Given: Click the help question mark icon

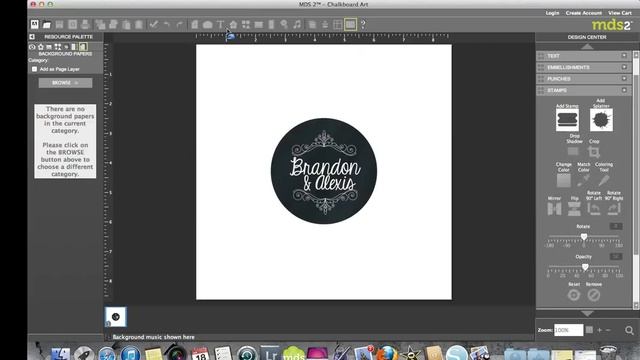Looking at the screenshot, I should coord(363,24).
